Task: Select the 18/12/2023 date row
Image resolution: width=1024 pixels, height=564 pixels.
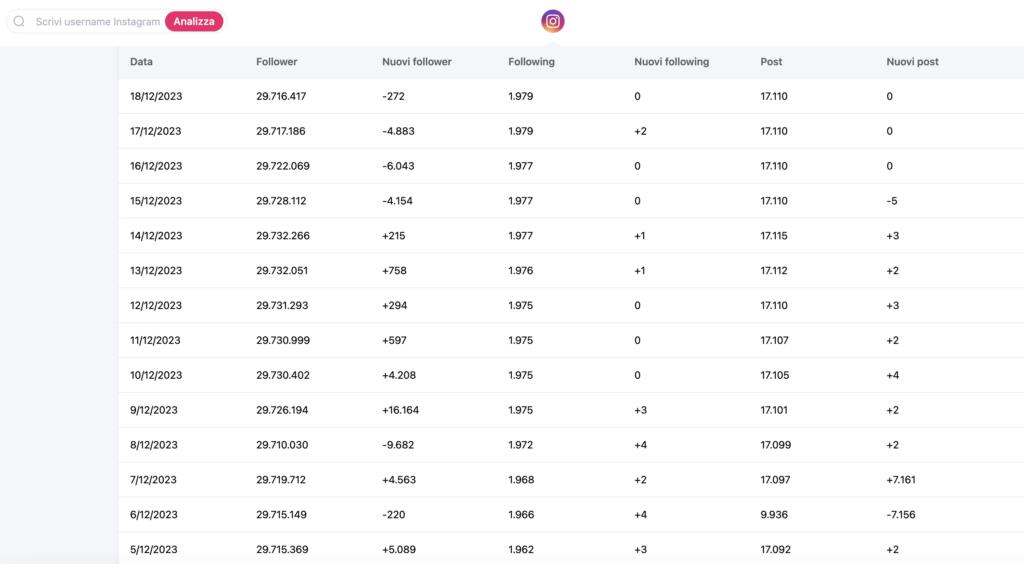Action: coord(156,97)
